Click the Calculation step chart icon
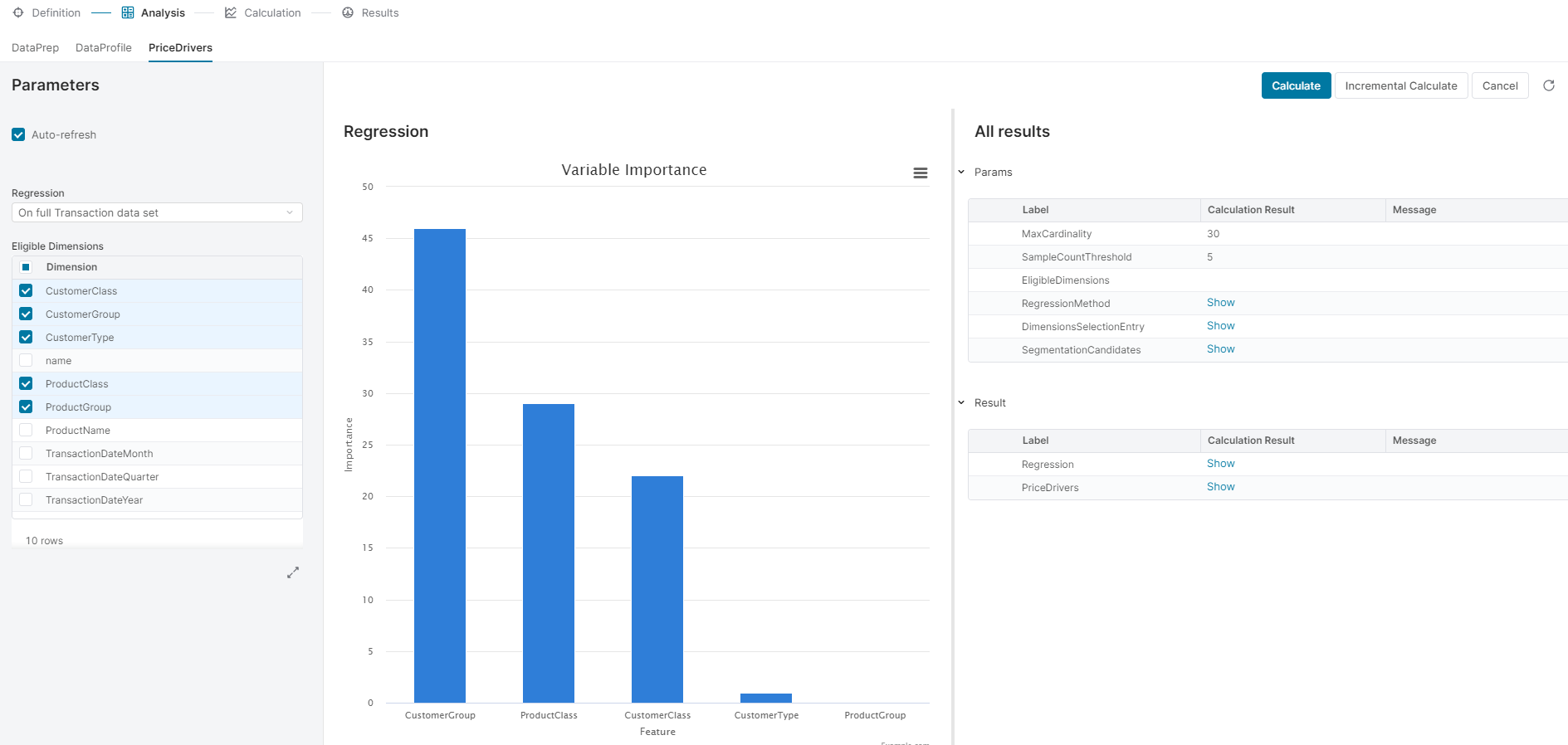The width and height of the screenshot is (1568, 745). pos(231,12)
